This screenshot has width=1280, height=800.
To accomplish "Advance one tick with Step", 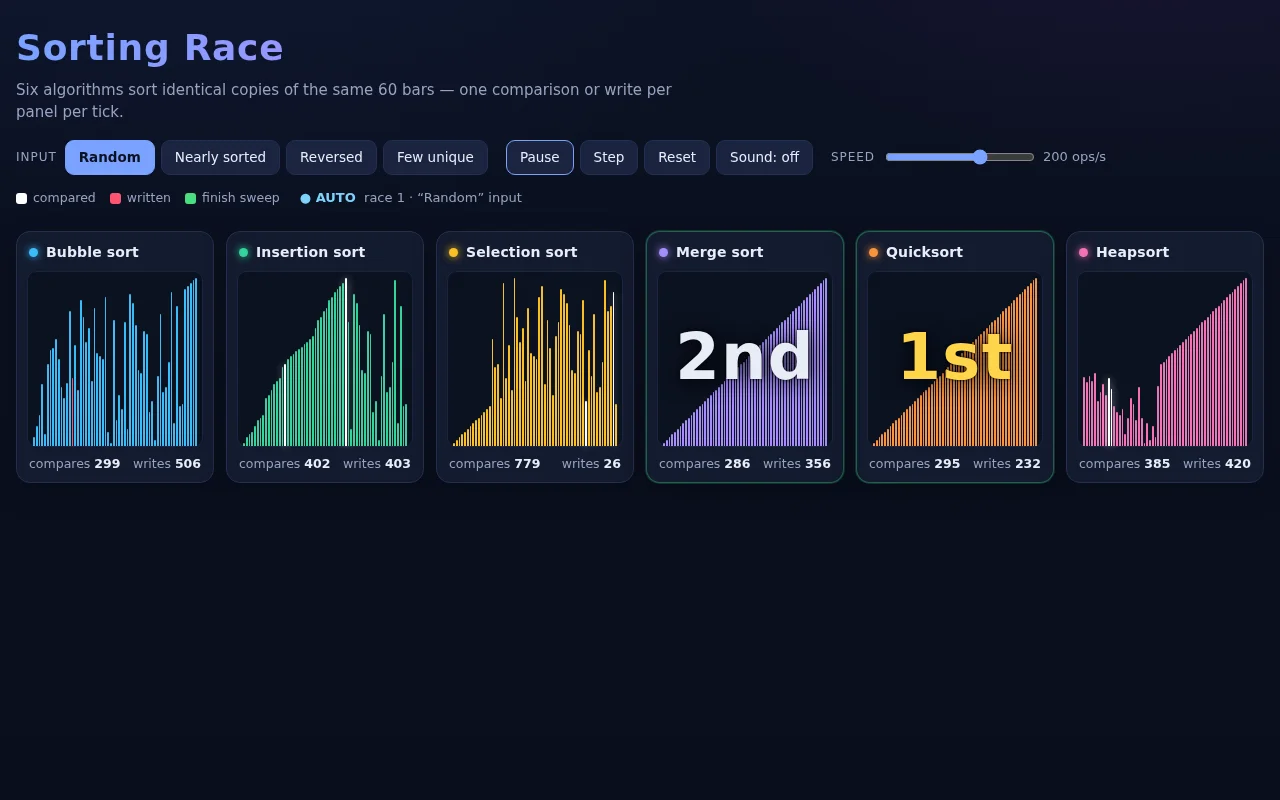I will pyautogui.click(x=609, y=157).
